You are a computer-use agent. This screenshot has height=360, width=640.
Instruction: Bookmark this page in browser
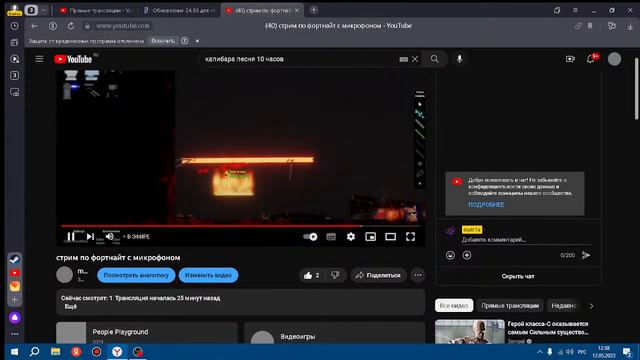tap(590, 26)
